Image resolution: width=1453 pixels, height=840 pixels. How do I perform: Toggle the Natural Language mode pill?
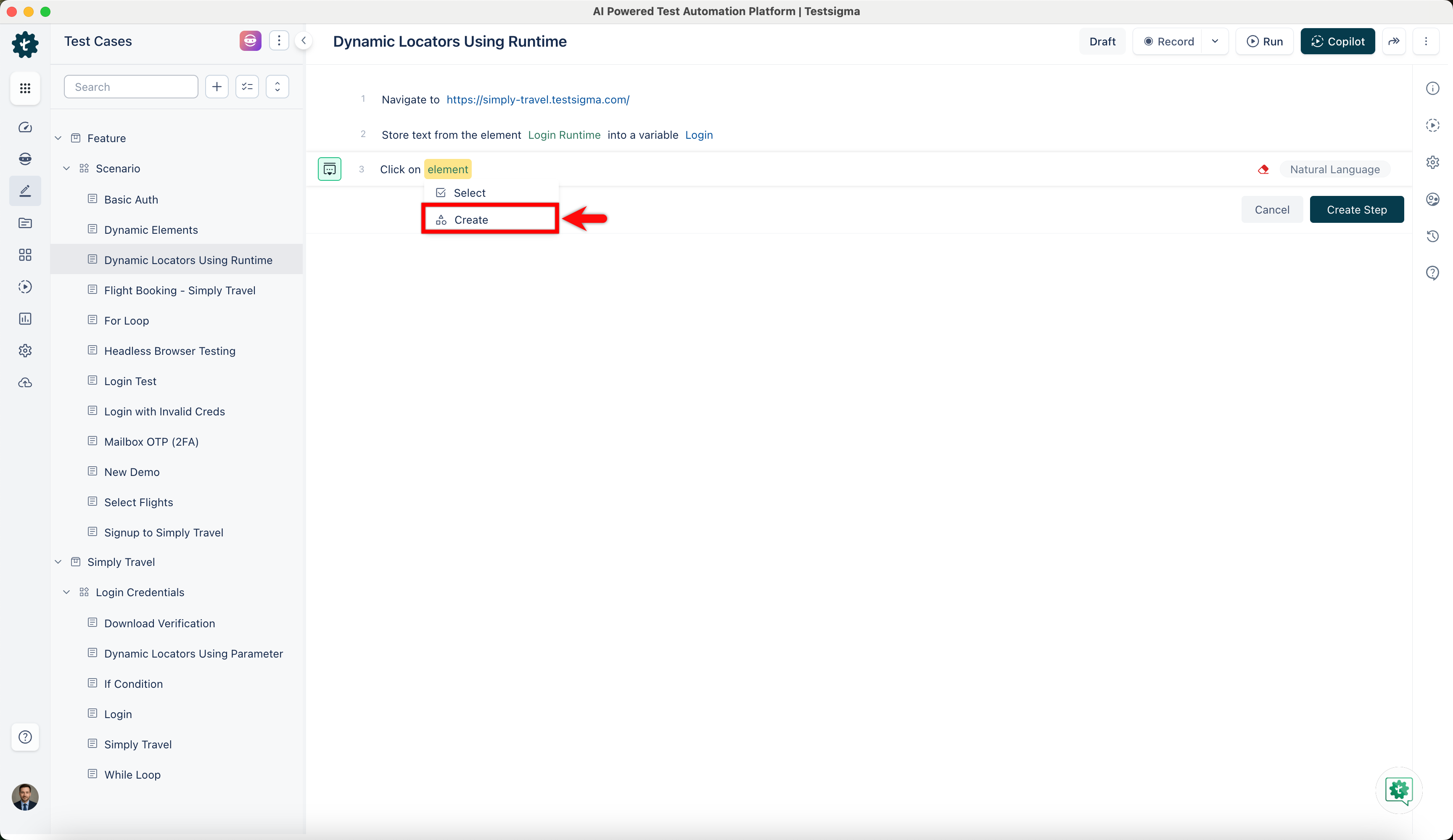point(1335,169)
